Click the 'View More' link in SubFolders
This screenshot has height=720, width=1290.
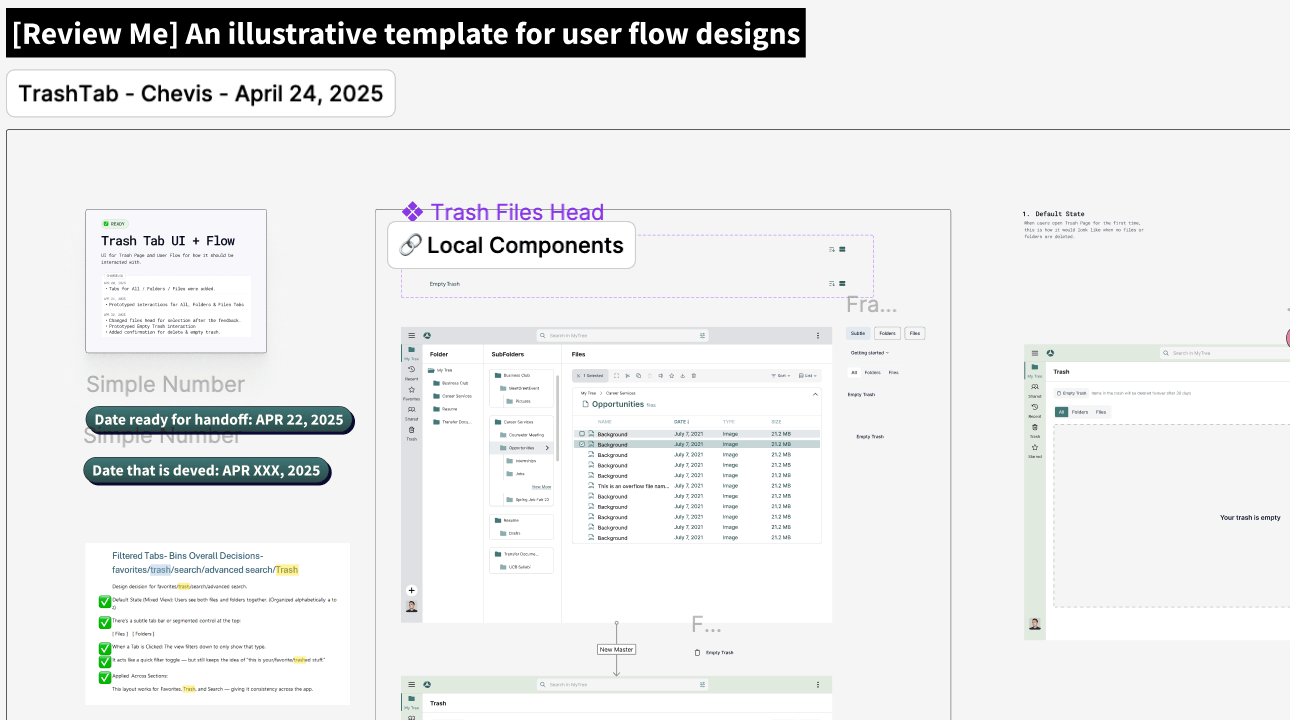[541, 487]
